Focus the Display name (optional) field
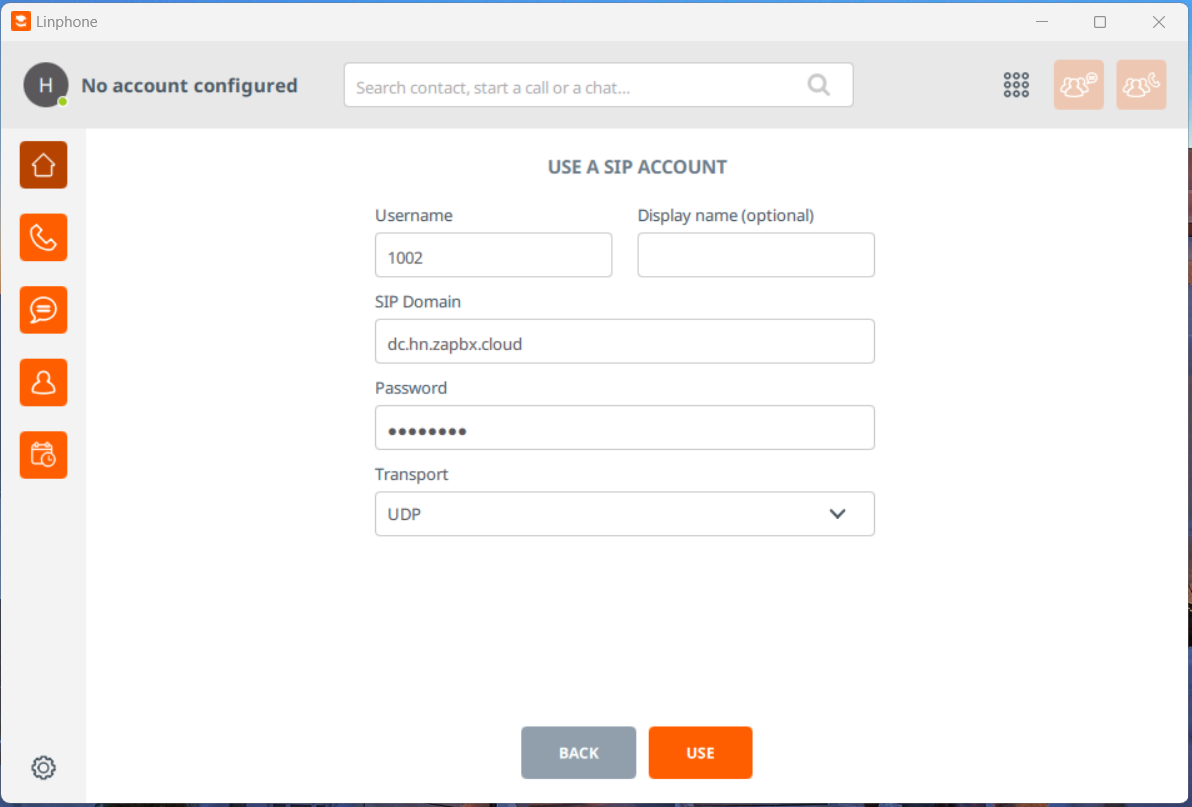The height and width of the screenshot is (807, 1192). (x=755, y=256)
